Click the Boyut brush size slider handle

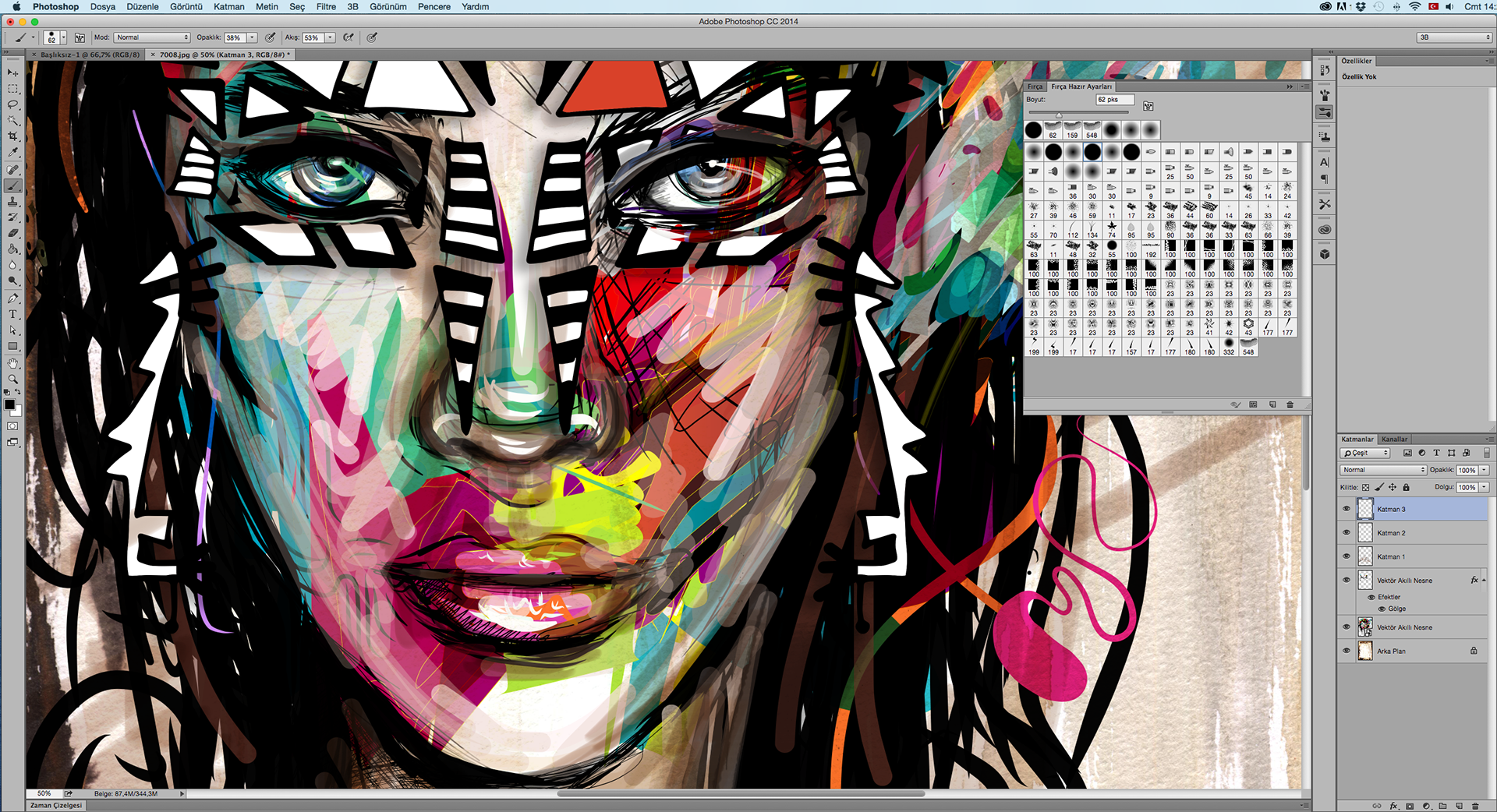1059,115
